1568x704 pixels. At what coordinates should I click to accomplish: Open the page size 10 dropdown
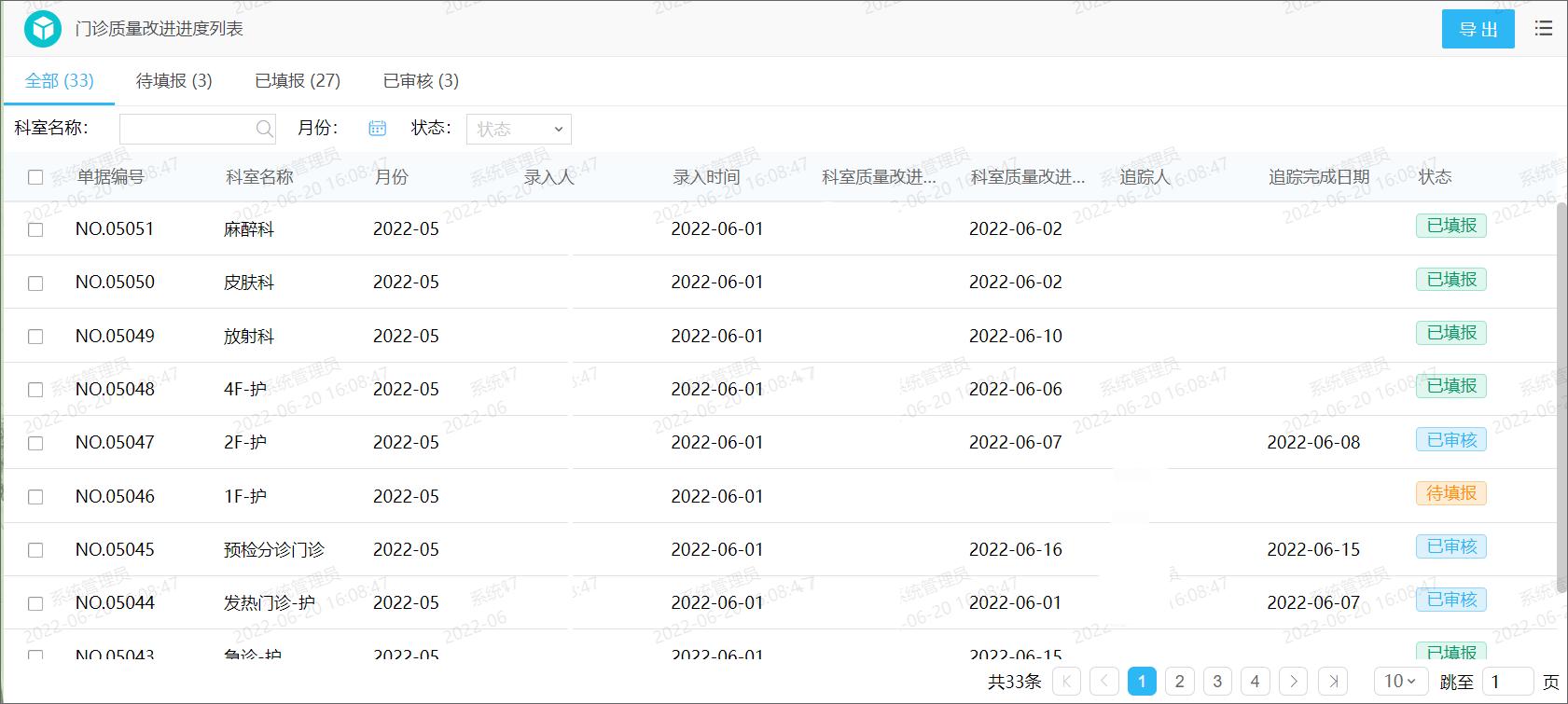pyautogui.click(x=1401, y=682)
